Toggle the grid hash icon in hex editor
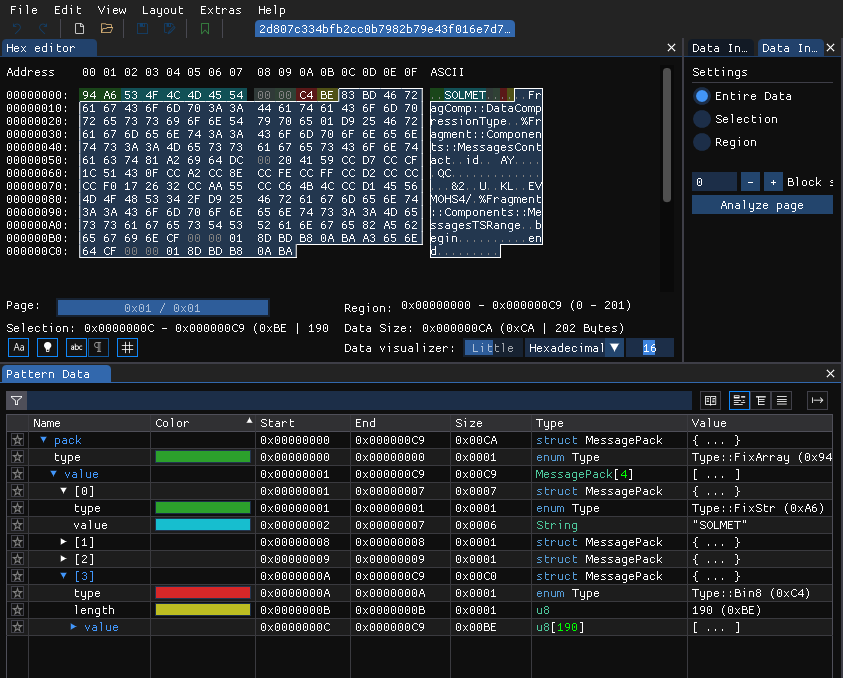 coord(127,347)
